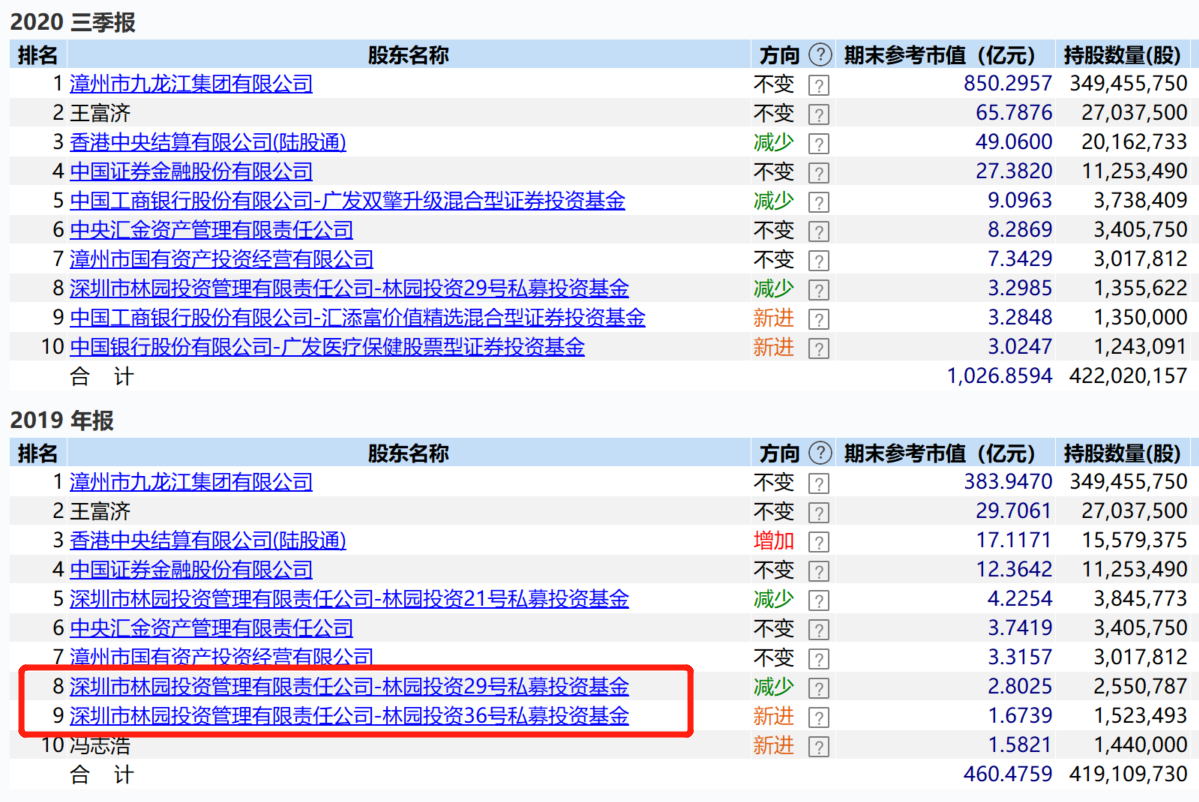Open the ? icon in 2020 row 6 中央汇金
The width and height of the screenshot is (1199, 802).
pos(818,232)
